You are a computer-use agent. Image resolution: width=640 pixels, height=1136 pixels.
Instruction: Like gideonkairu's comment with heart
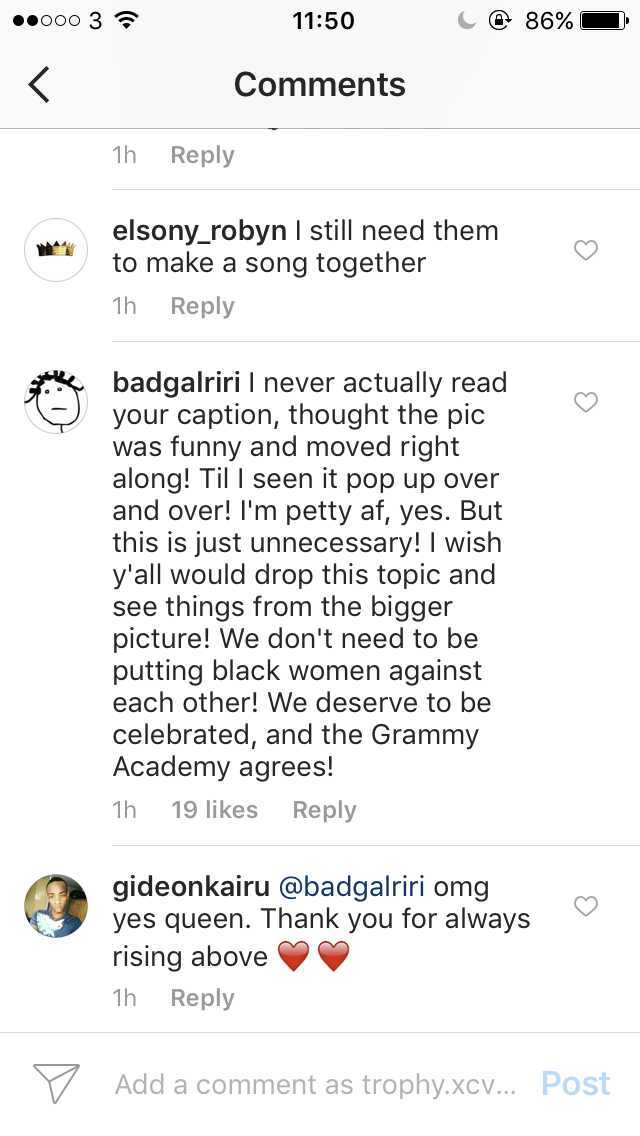pyautogui.click(x=586, y=906)
